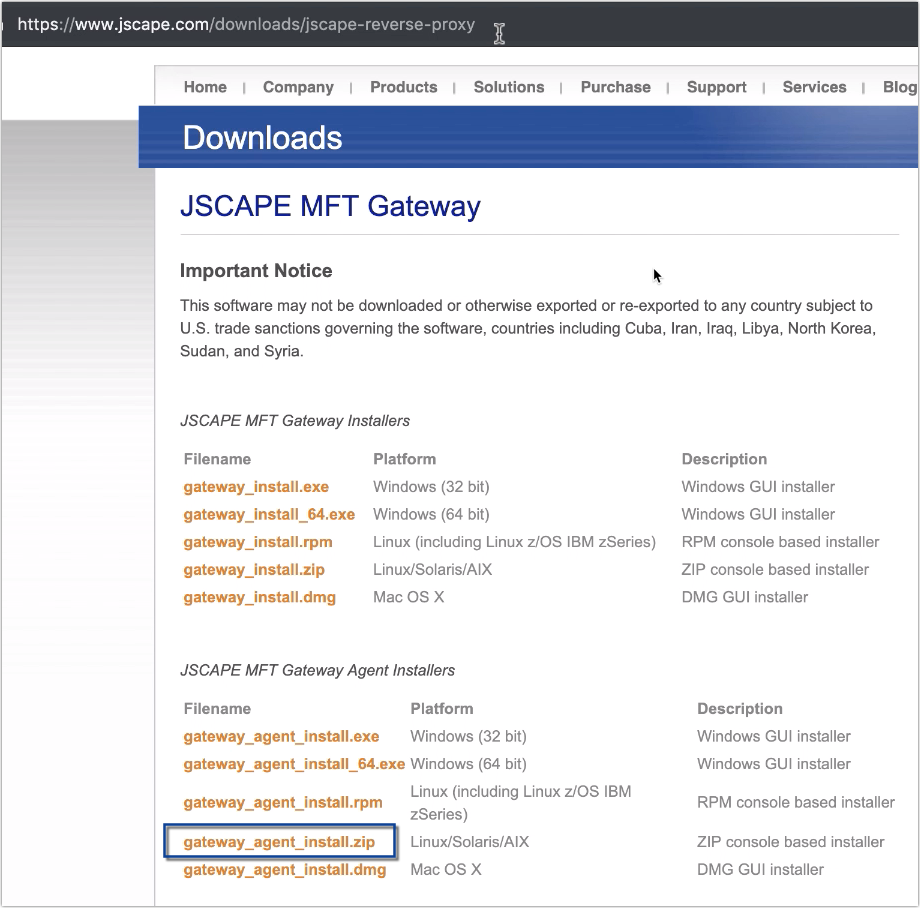Open the Home navigation menu item
Image resolution: width=920 pixels, height=908 pixels.
[x=205, y=87]
